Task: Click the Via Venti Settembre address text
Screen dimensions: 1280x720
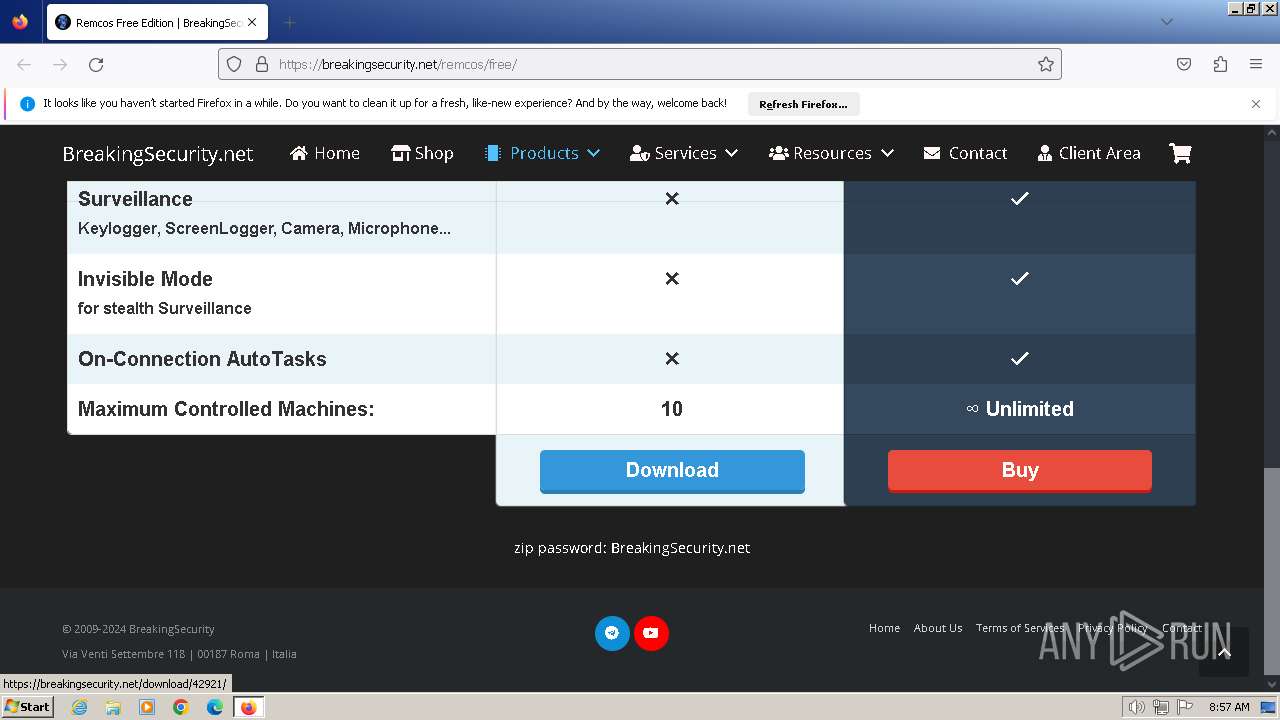Action: tap(179, 654)
